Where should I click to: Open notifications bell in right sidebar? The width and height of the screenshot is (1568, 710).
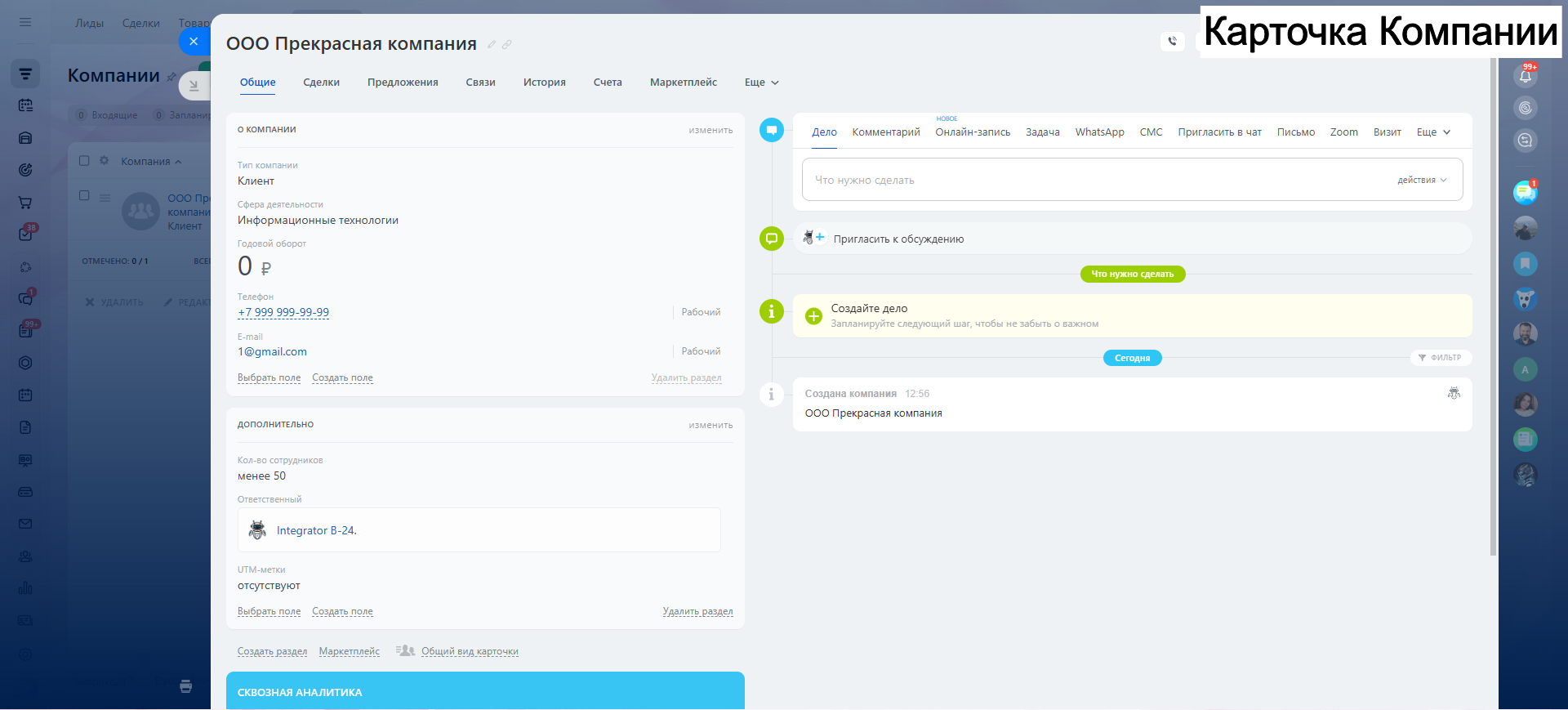[x=1525, y=76]
